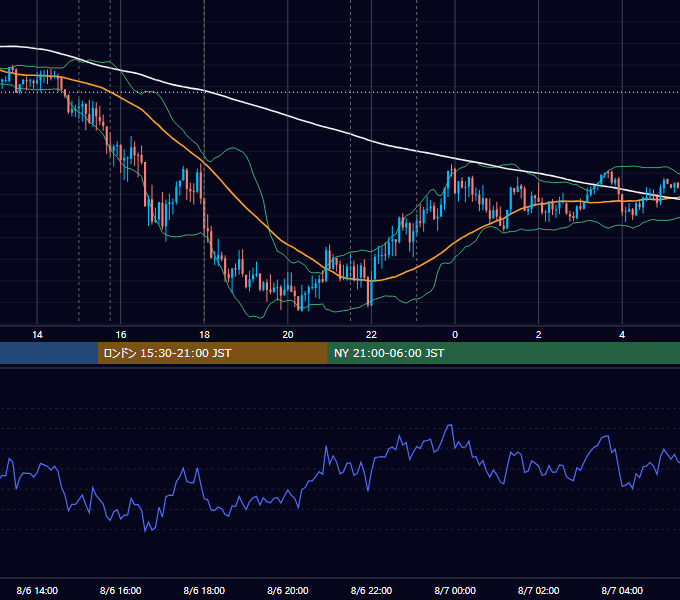
Task: Click the 14 hour label on price chart axis
Action: [x=37, y=335]
